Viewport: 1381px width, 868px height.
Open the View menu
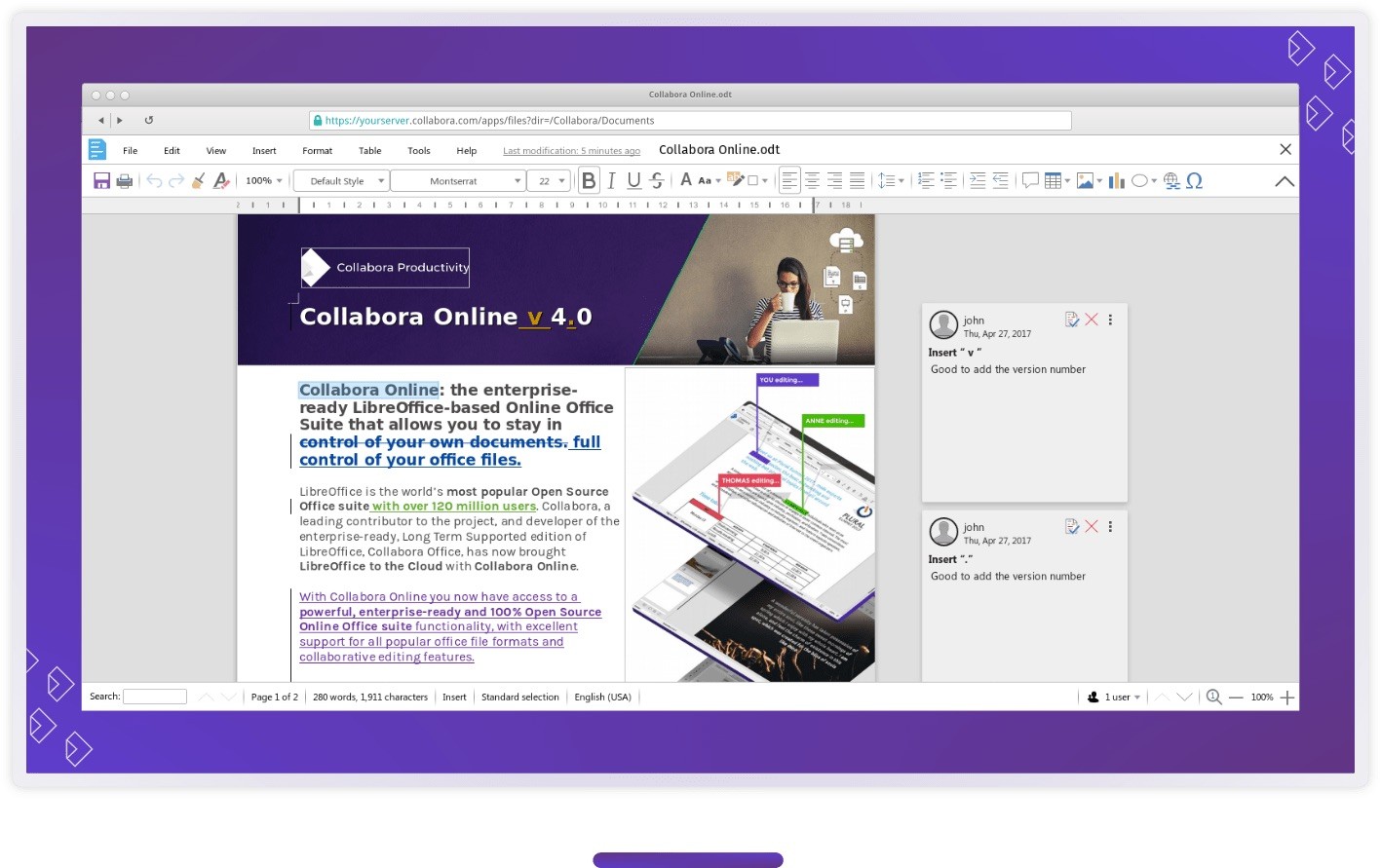[x=216, y=151]
